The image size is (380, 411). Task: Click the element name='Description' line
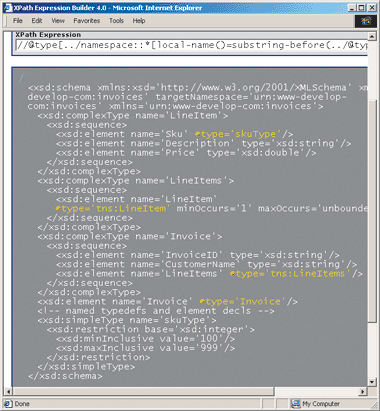pyautogui.click(x=203, y=143)
